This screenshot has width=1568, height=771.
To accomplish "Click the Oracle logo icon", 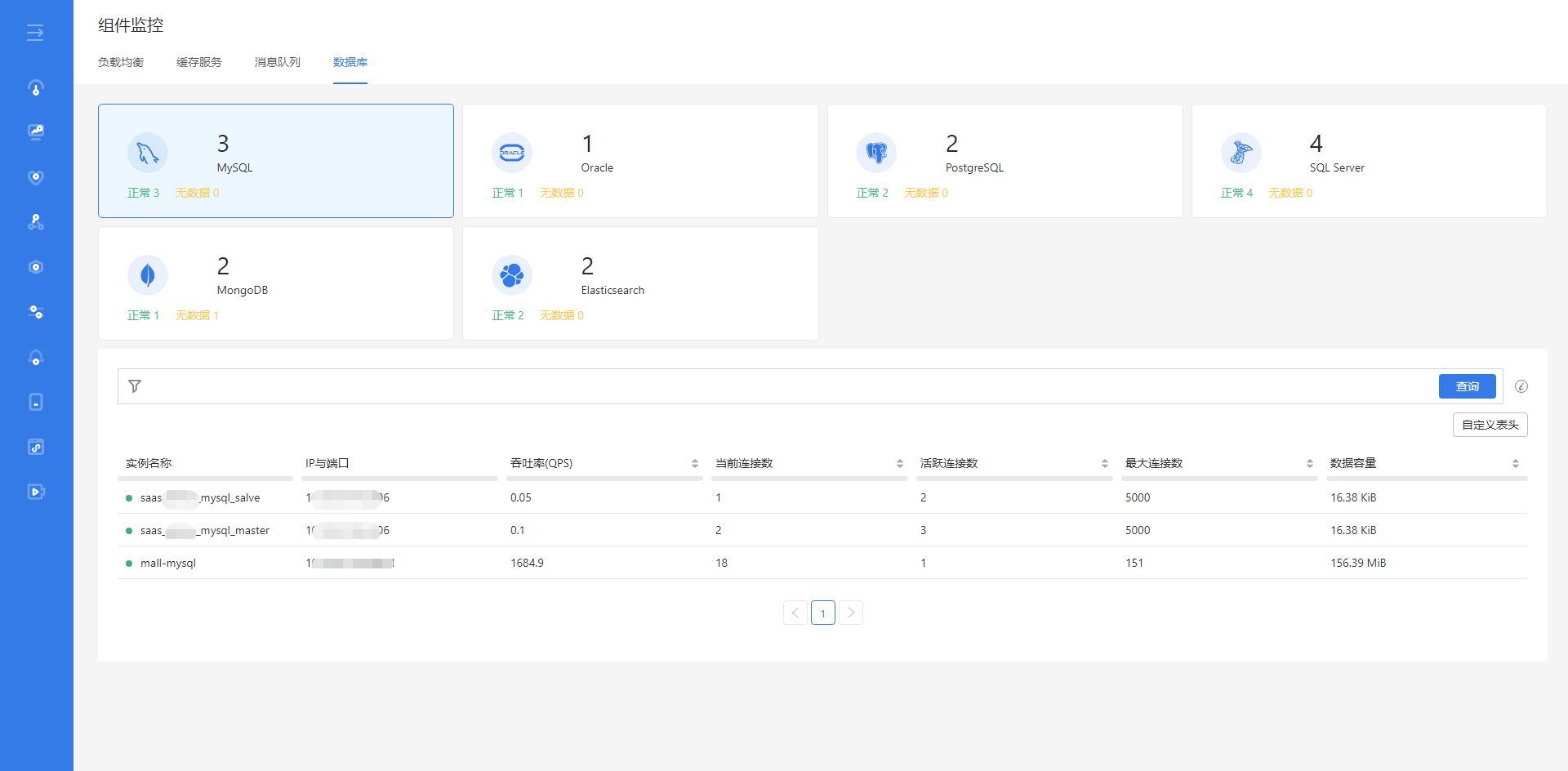I will (x=512, y=153).
